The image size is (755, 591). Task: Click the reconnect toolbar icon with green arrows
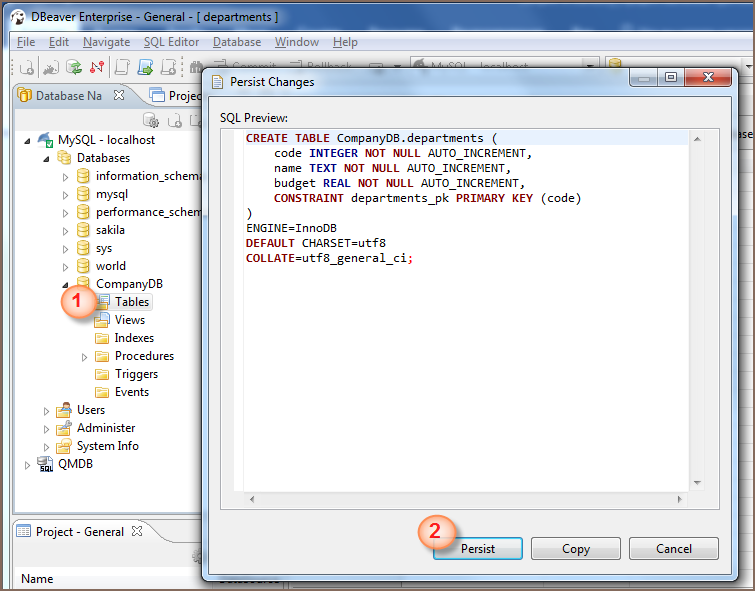pos(73,68)
